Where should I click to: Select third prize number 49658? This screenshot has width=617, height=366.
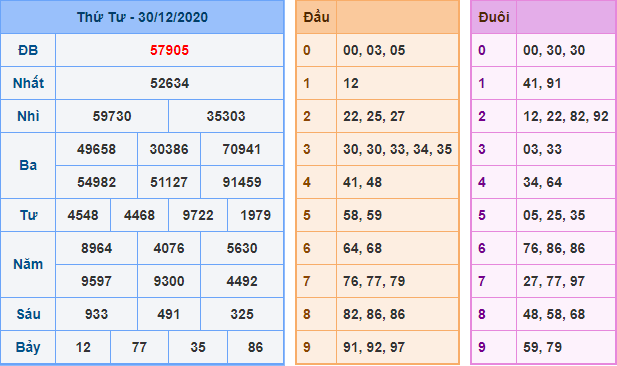tap(96, 150)
